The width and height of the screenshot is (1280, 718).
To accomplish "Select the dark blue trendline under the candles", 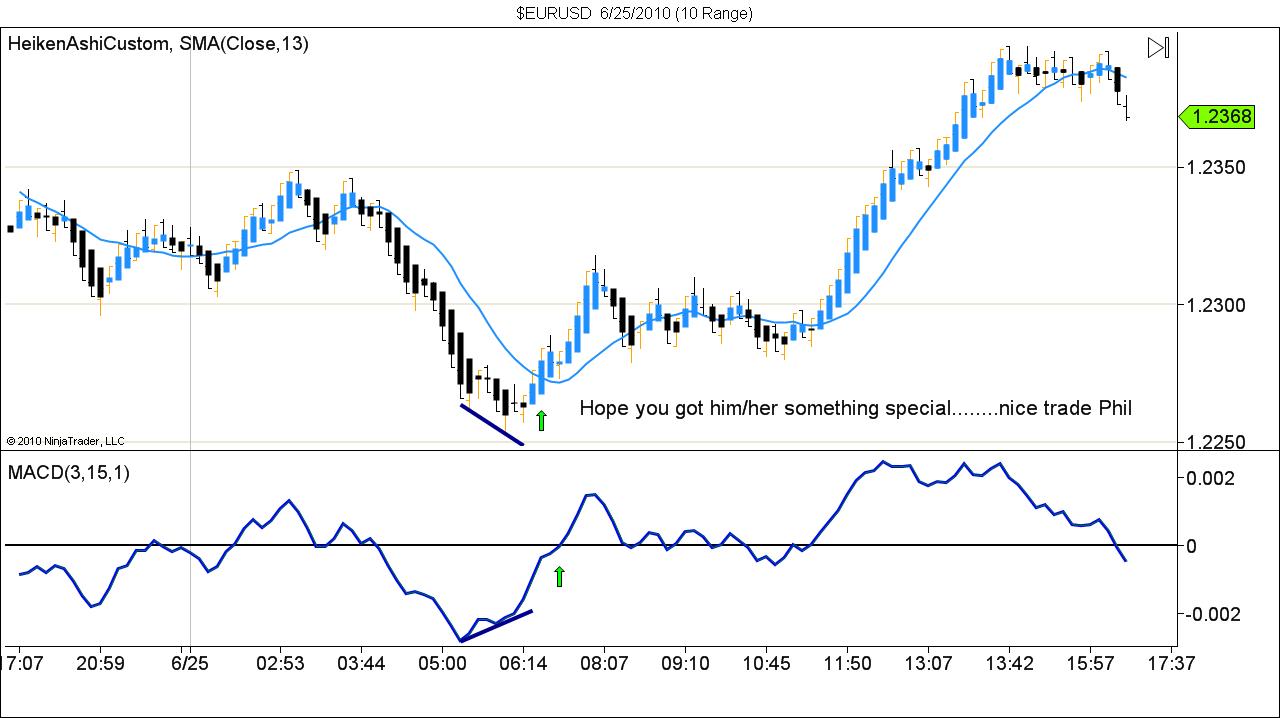I will 490,425.
